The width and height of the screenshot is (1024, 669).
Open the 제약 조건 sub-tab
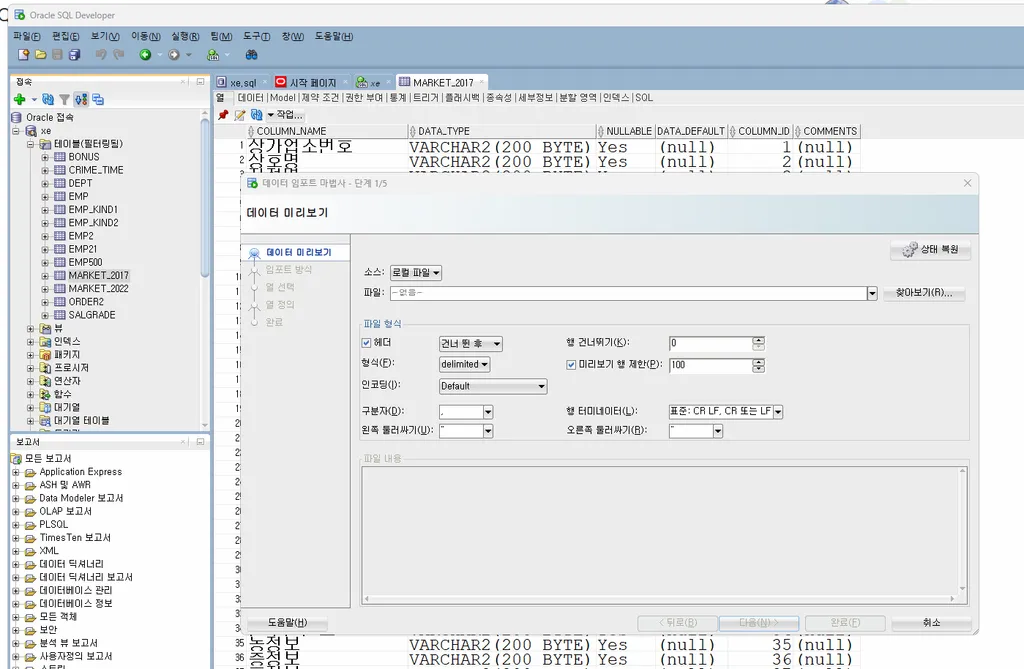pos(320,97)
